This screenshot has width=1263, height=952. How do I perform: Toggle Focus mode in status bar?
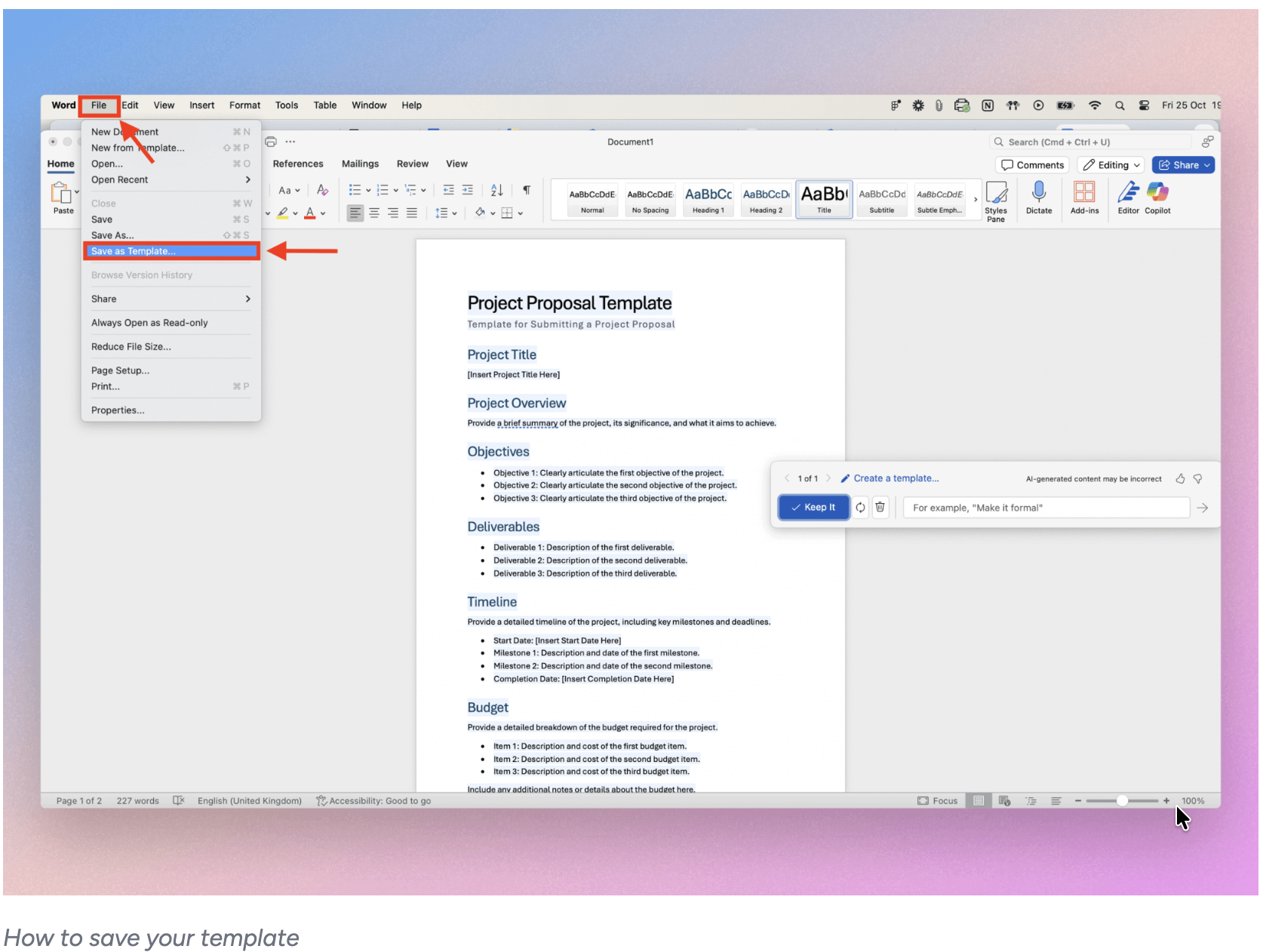[938, 801]
